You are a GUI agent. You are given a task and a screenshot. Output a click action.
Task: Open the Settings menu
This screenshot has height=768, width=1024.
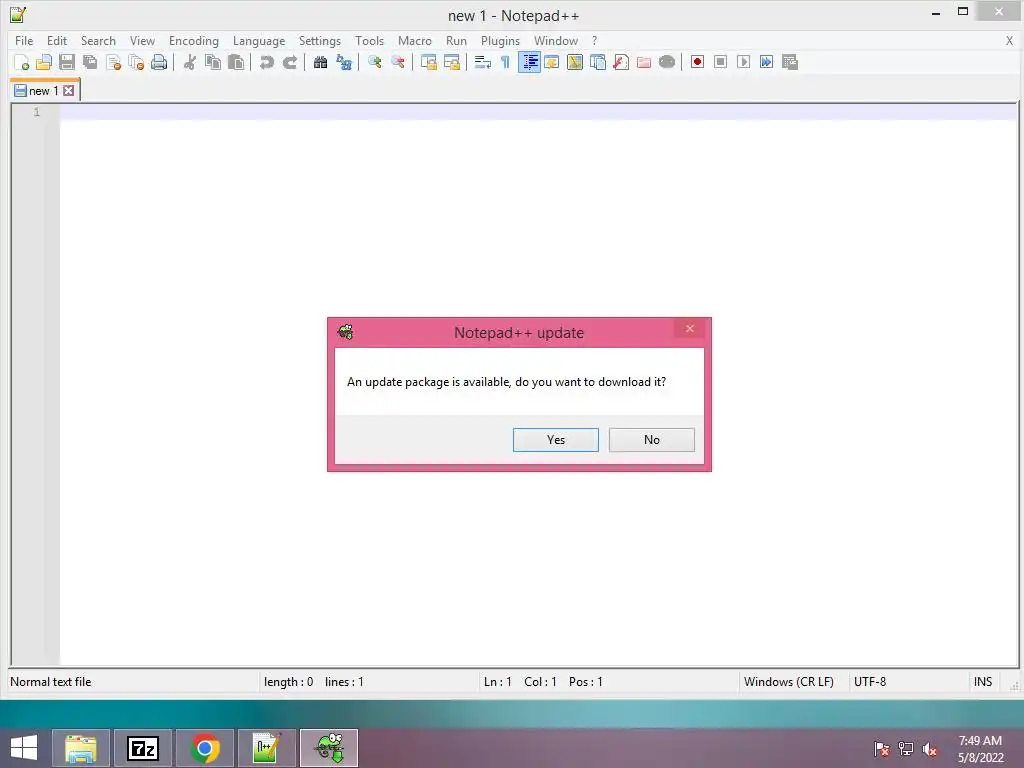pyautogui.click(x=319, y=40)
